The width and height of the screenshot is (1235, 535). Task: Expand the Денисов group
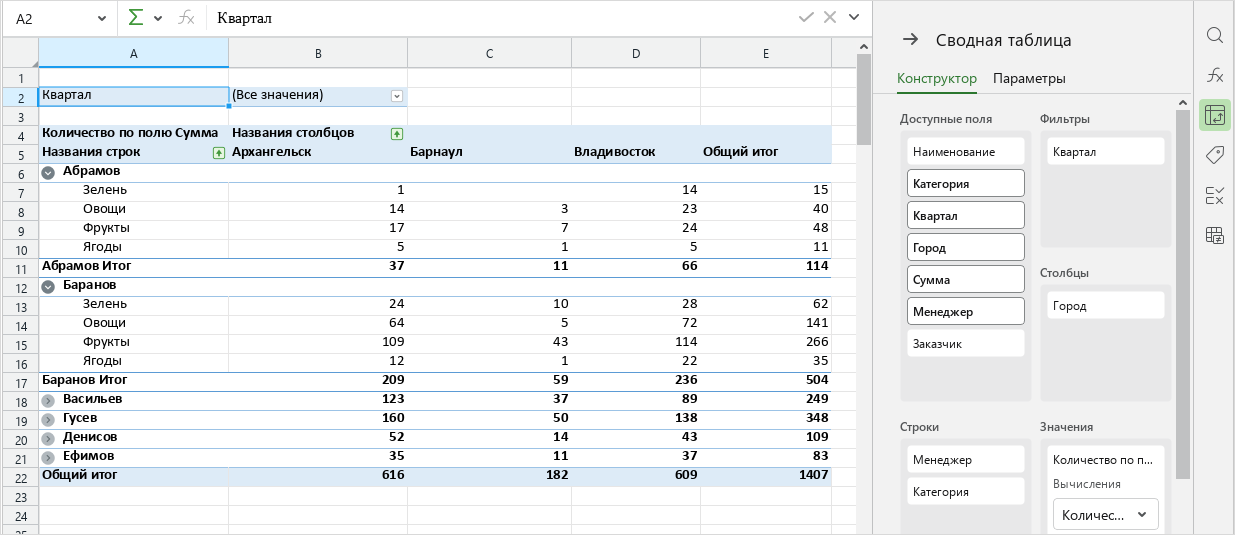coord(48,438)
